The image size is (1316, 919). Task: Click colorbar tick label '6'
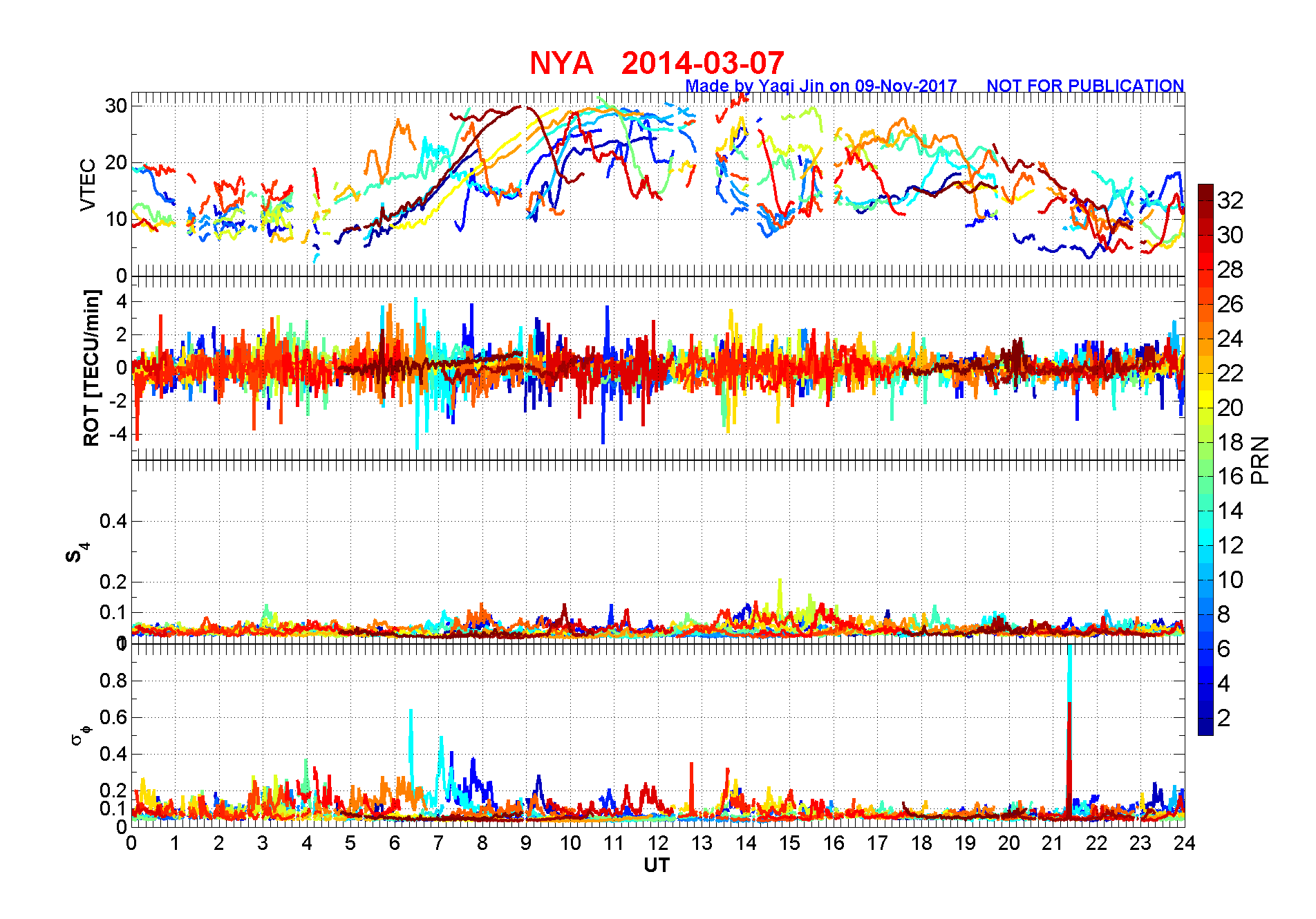1223,649
